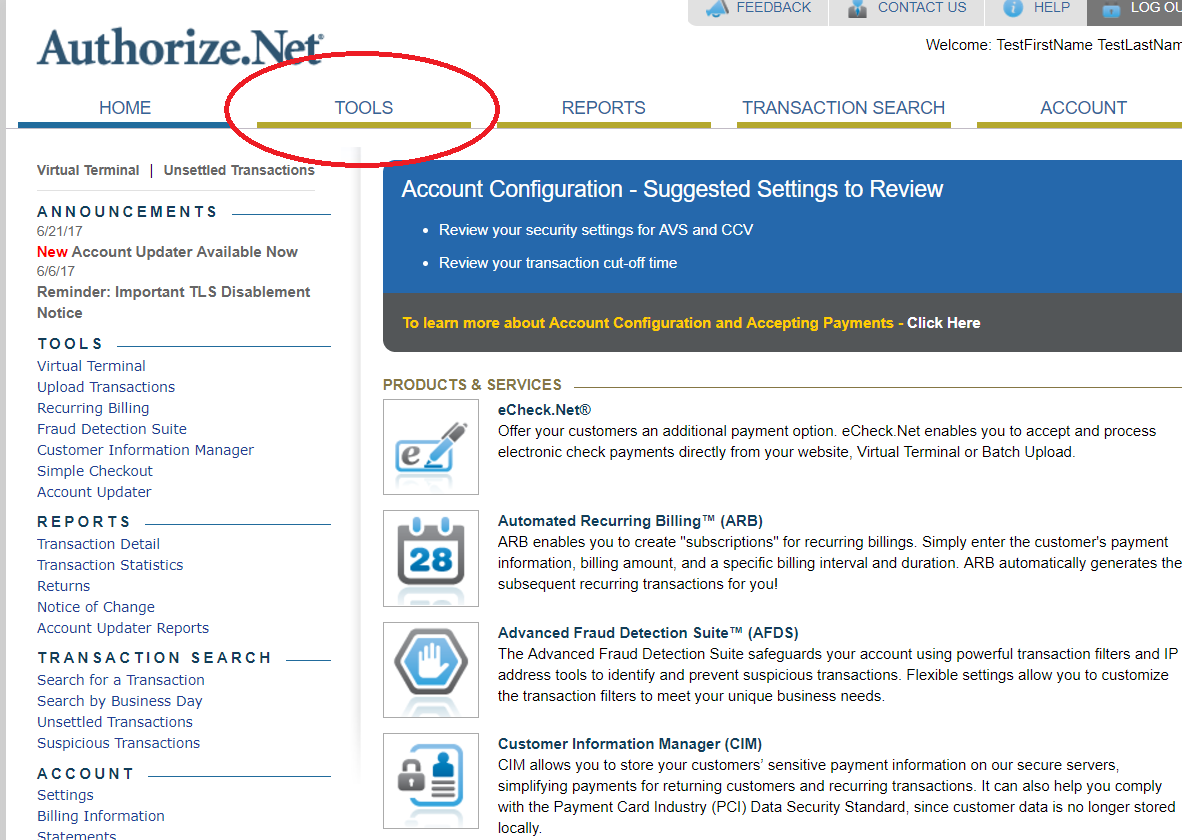Viewport: 1182px width, 840px height.
Task: View the Transaction Detail report
Action: pyautogui.click(x=98, y=544)
